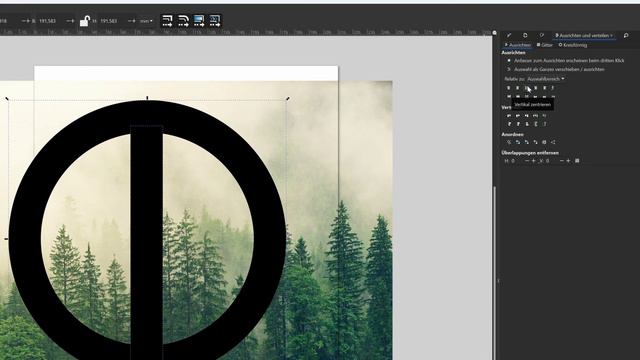Image resolution: width=640 pixels, height=360 pixels.
Task: Align right edges of objects
Action: point(536,88)
